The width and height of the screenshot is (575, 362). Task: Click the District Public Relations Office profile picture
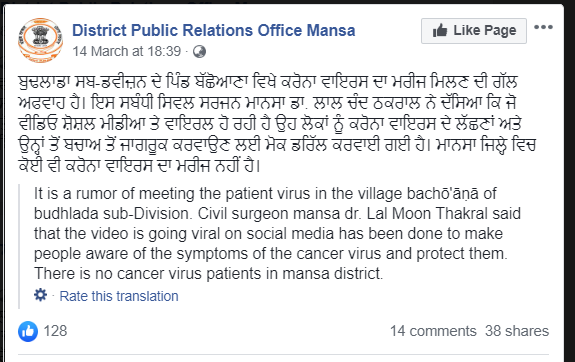pyautogui.click(x=40, y=40)
